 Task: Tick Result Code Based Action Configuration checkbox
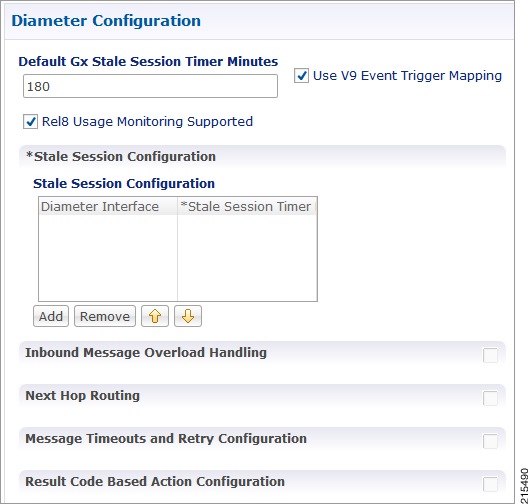(x=490, y=484)
